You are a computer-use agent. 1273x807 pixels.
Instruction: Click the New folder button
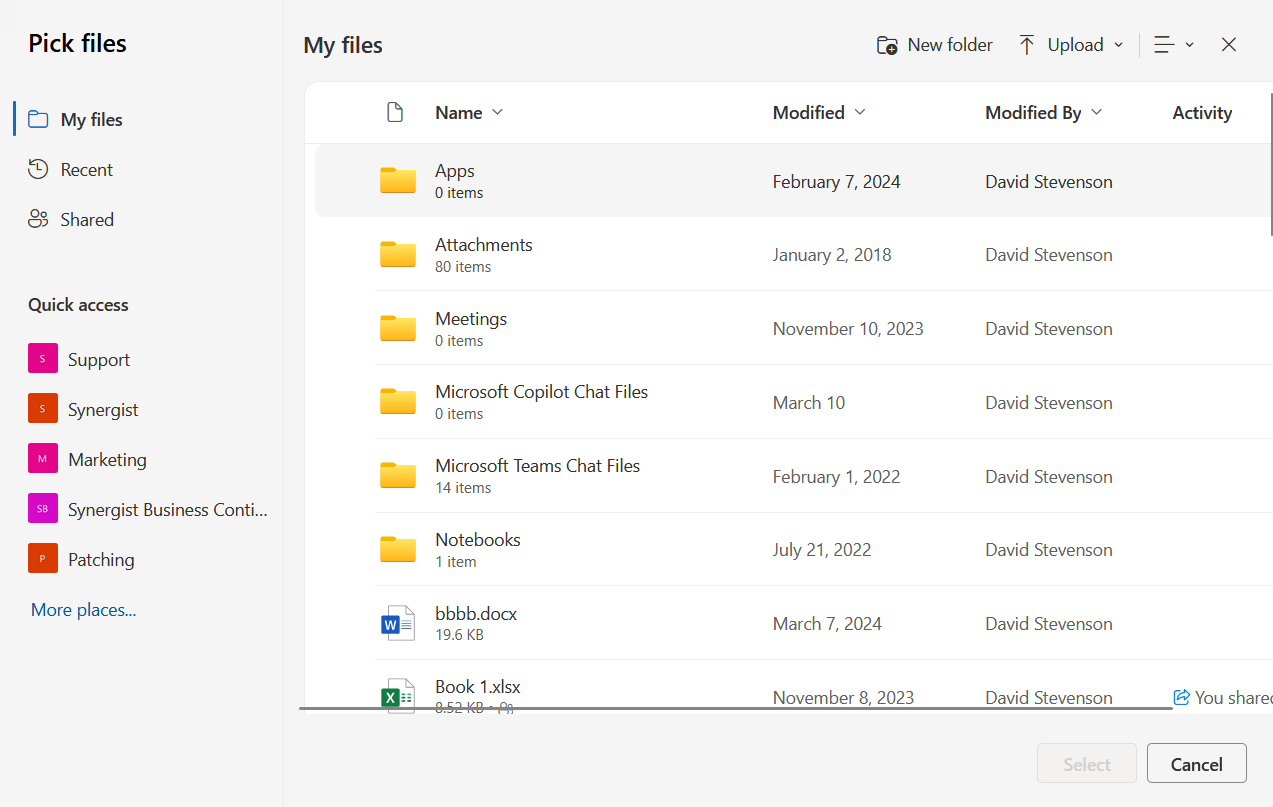pos(934,45)
